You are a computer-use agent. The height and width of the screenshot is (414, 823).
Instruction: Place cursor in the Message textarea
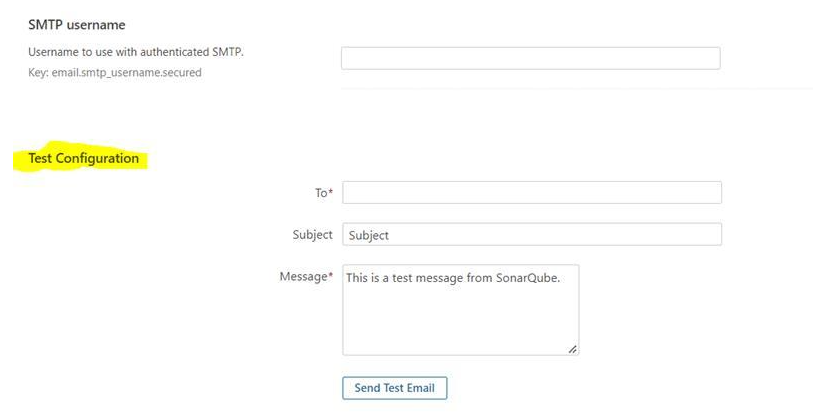coord(460,310)
